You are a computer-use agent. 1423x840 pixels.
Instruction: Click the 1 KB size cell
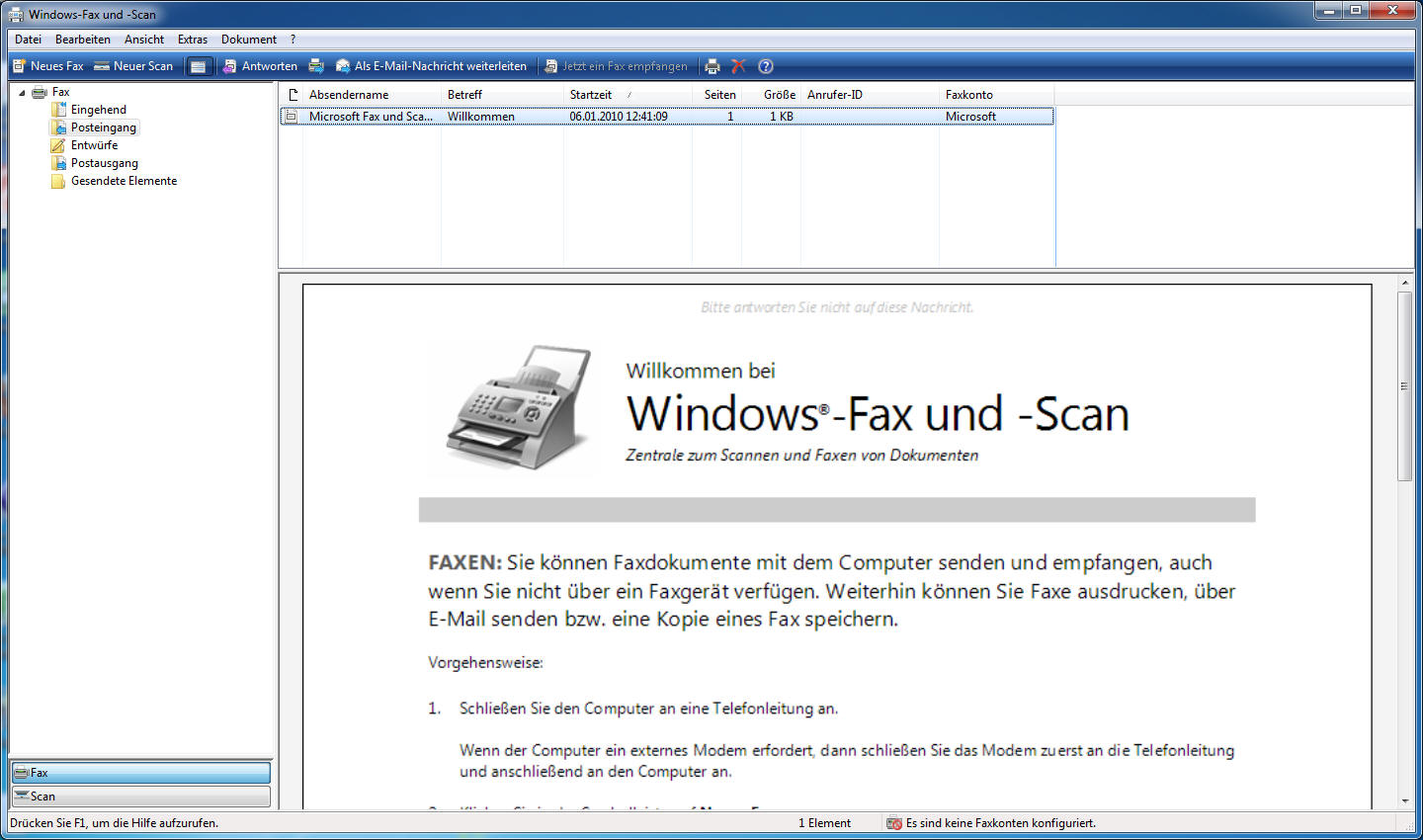(x=782, y=117)
